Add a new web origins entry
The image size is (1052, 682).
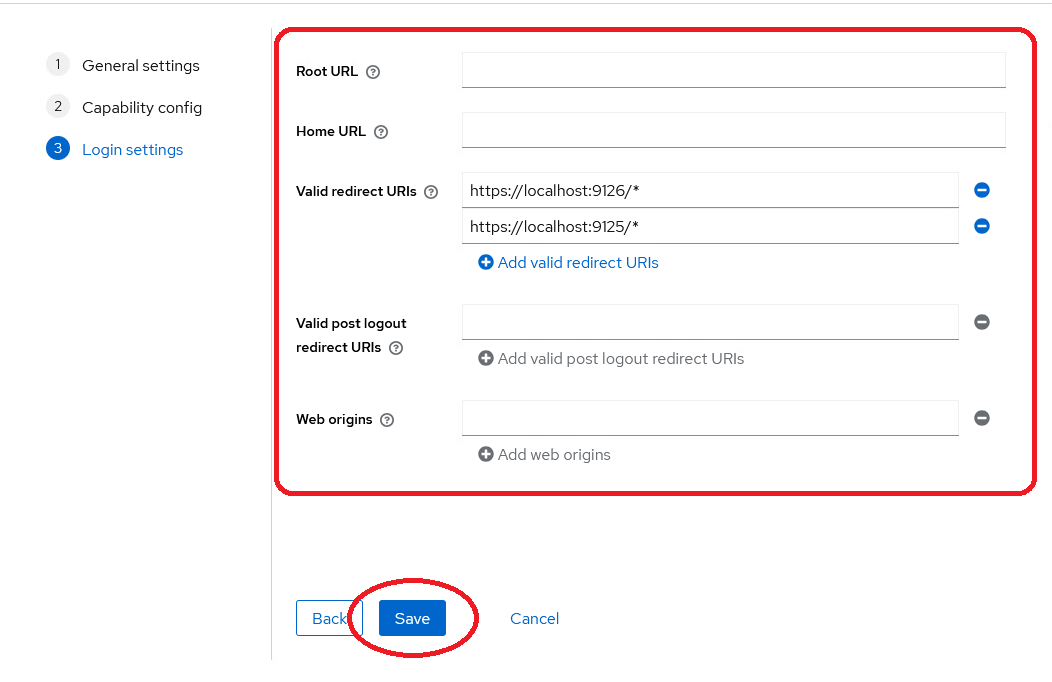(x=543, y=454)
